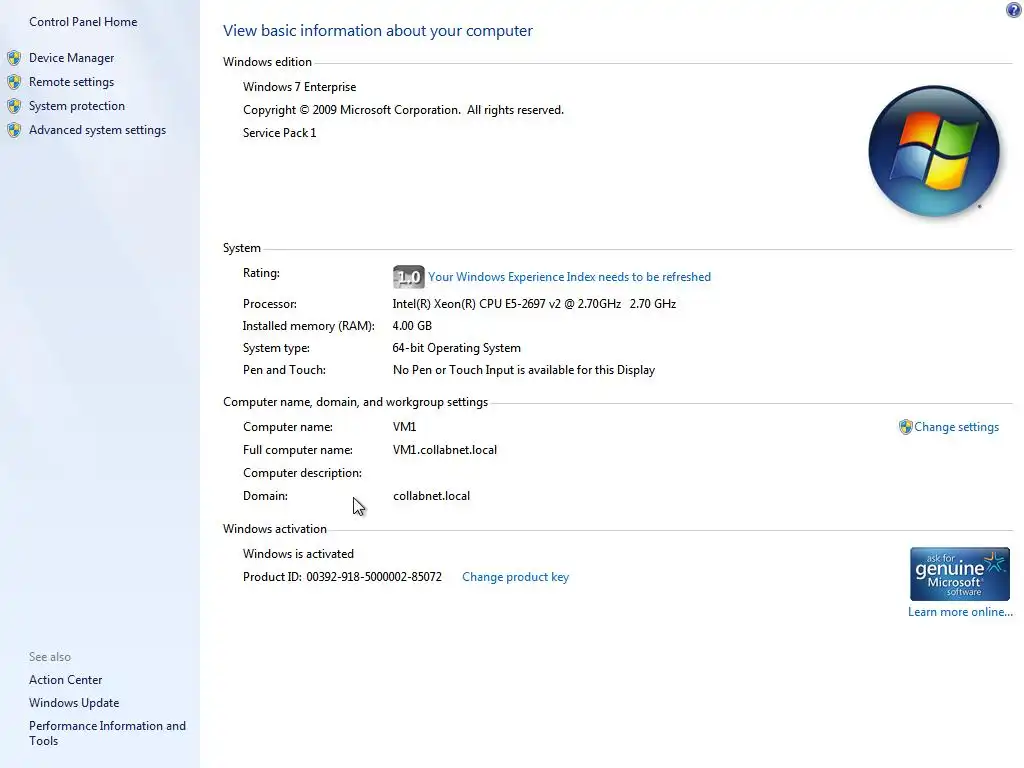Click the Product ID 00392-918-5000002-85072 text
The width and height of the screenshot is (1024, 768).
(342, 577)
